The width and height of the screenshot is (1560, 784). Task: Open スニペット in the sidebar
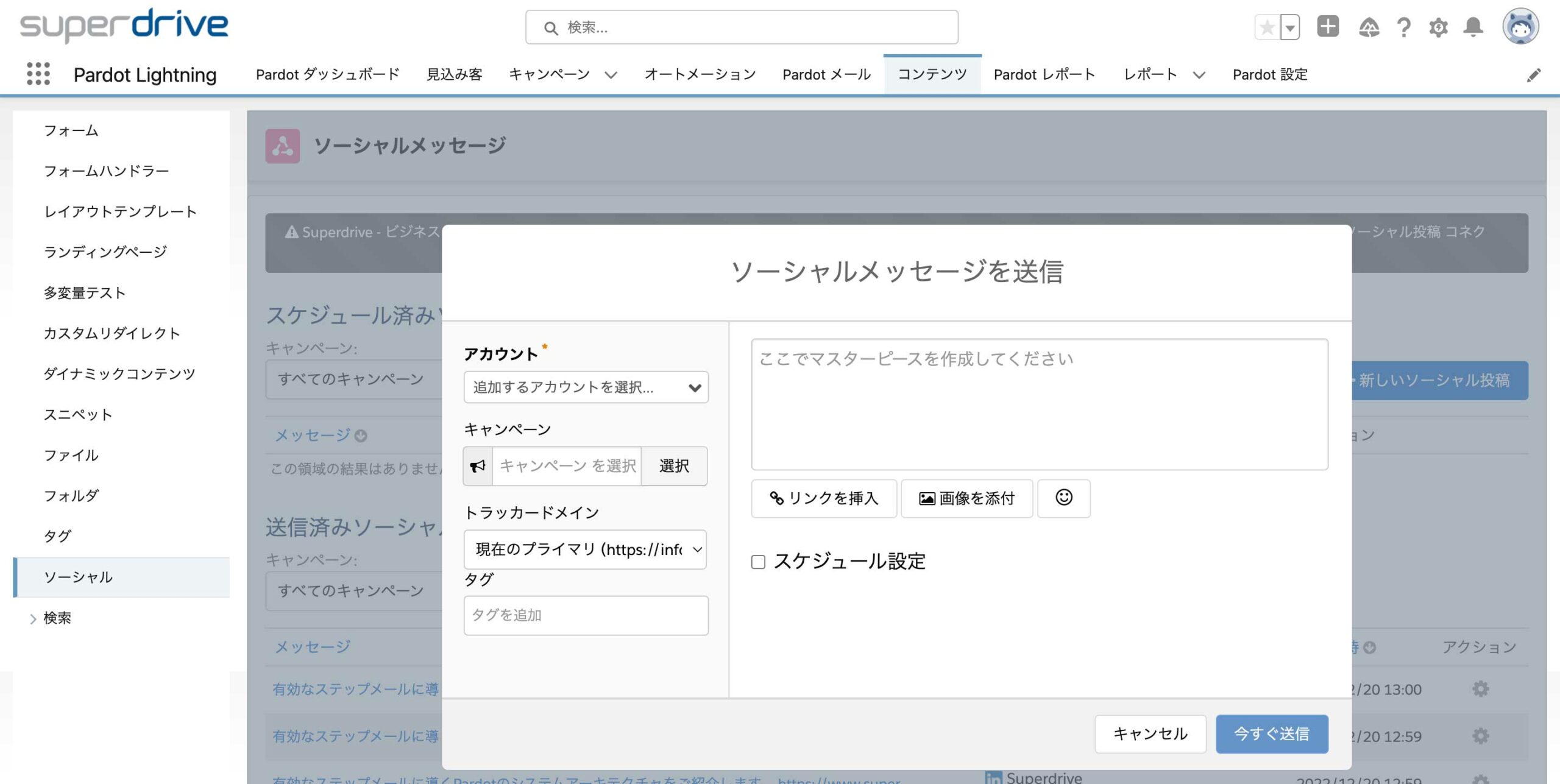78,415
